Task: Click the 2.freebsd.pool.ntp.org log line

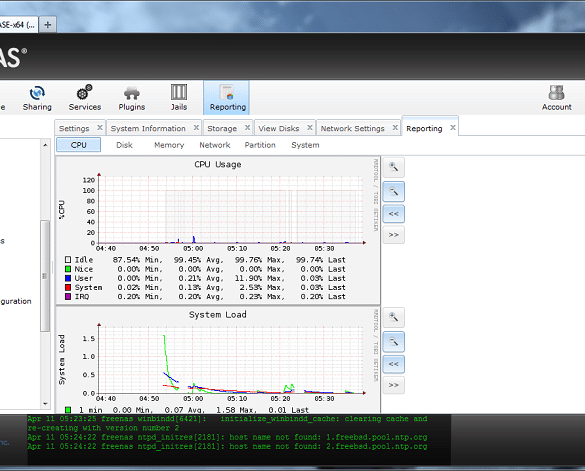Action: click(227, 446)
